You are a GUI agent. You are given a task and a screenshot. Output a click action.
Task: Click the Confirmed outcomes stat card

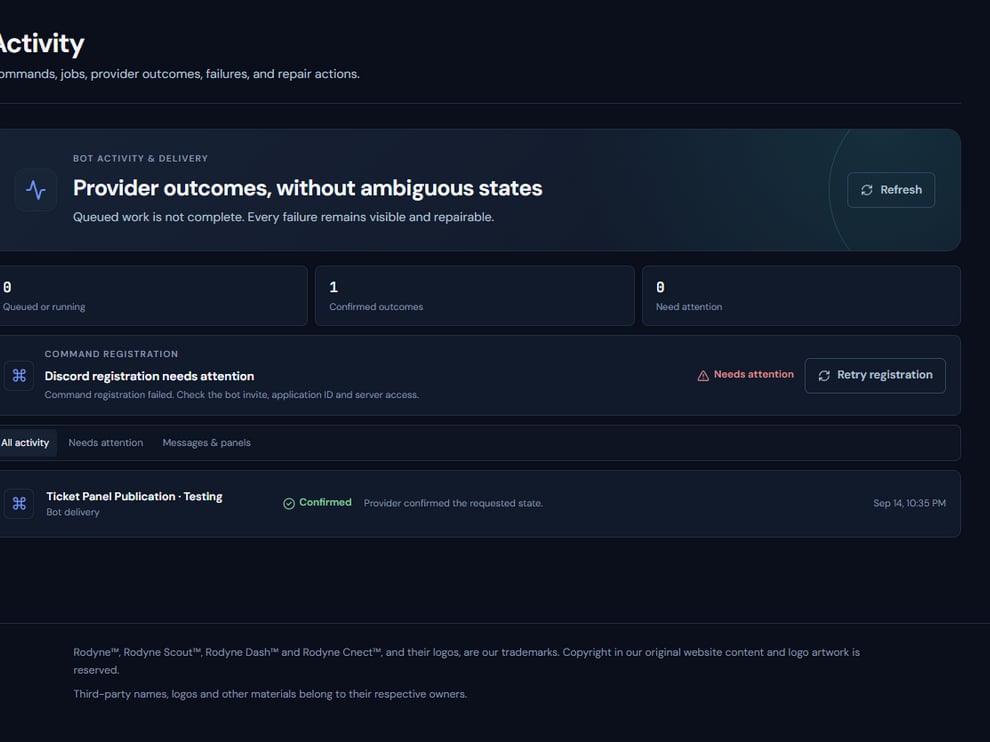[475, 296]
